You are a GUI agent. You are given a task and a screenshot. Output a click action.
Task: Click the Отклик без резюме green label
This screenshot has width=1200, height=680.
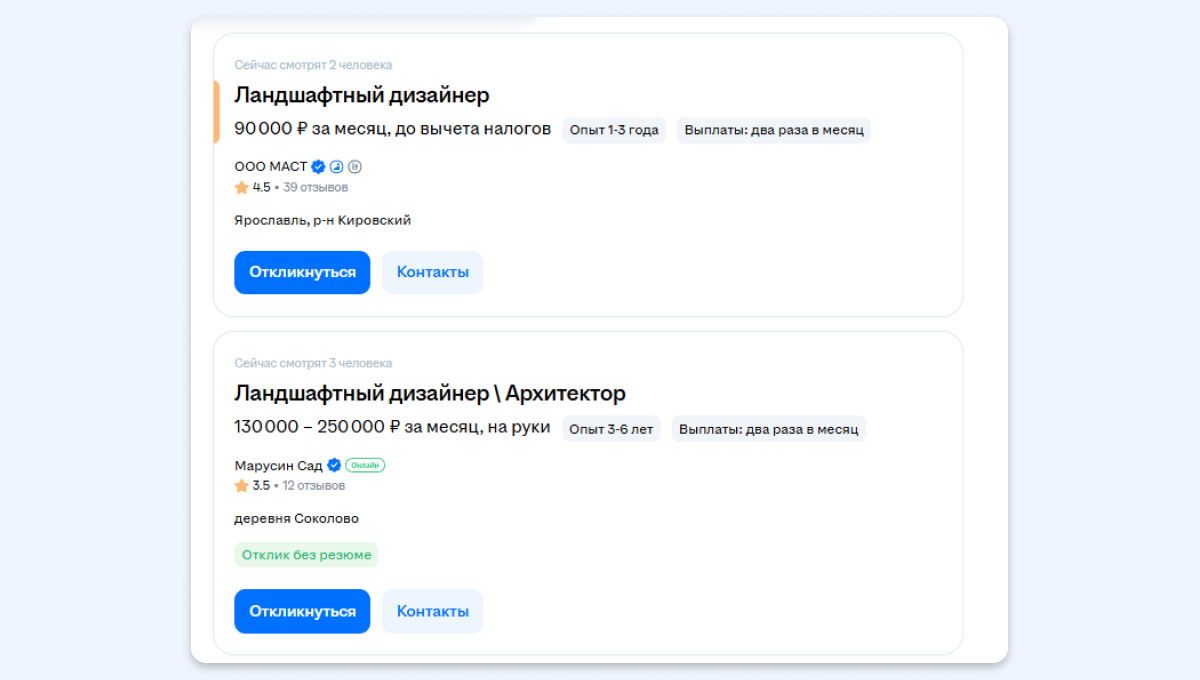pos(306,555)
